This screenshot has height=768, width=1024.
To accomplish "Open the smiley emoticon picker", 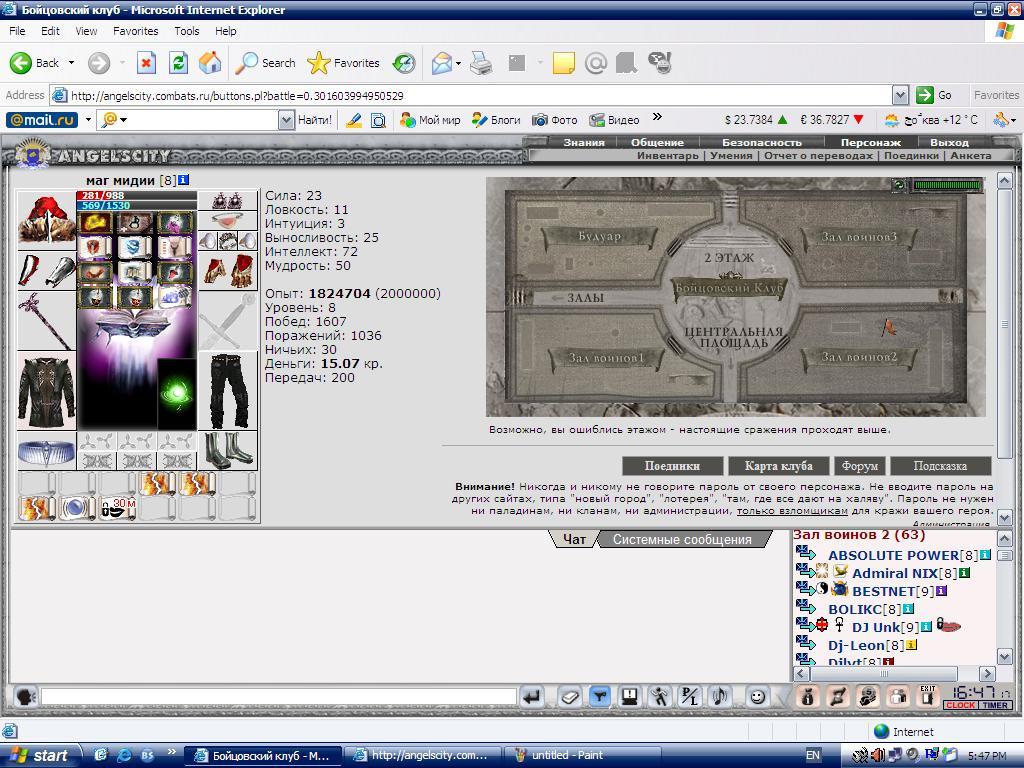I will (x=758, y=697).
